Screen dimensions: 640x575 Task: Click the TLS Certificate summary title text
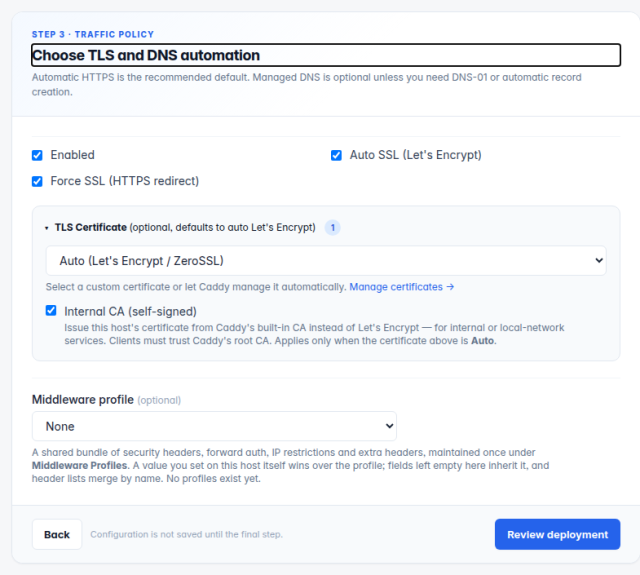click(x=185, y=227)
